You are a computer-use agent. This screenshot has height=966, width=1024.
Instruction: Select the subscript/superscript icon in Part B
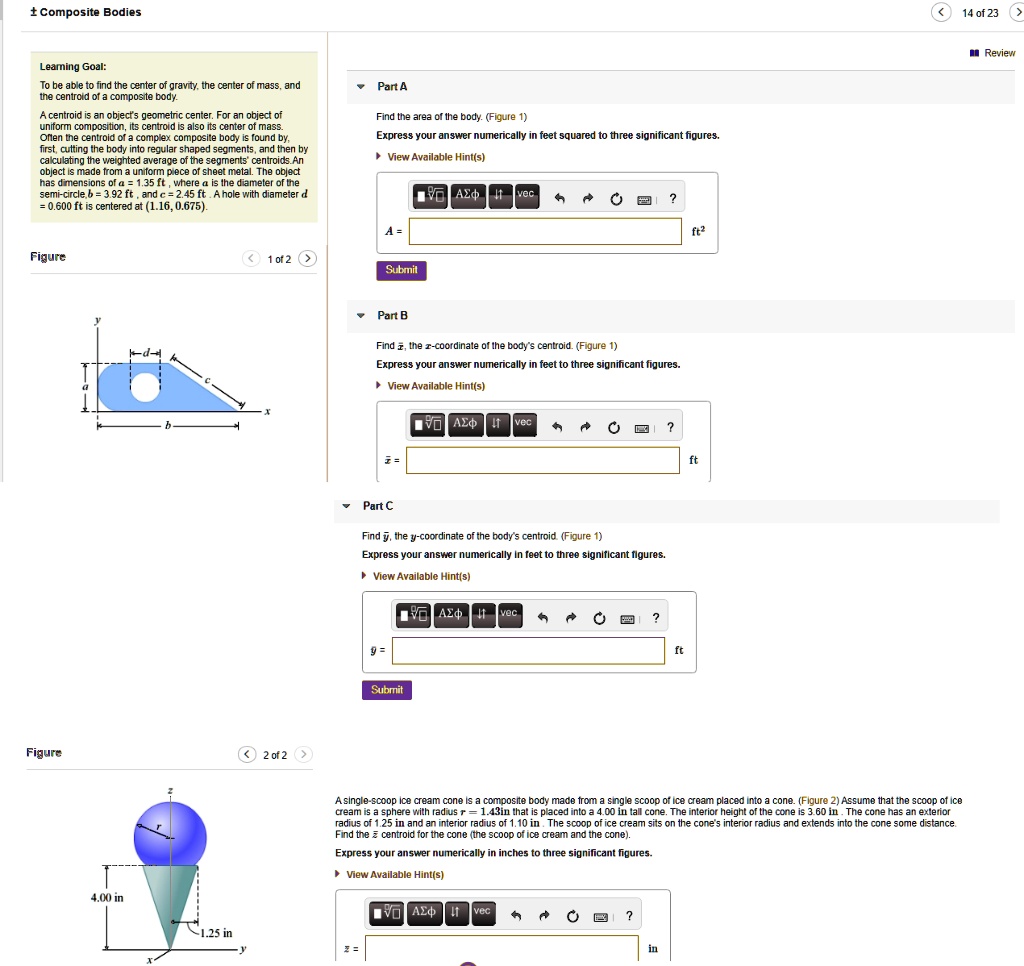pyautogui.click(x=497, y=424)
